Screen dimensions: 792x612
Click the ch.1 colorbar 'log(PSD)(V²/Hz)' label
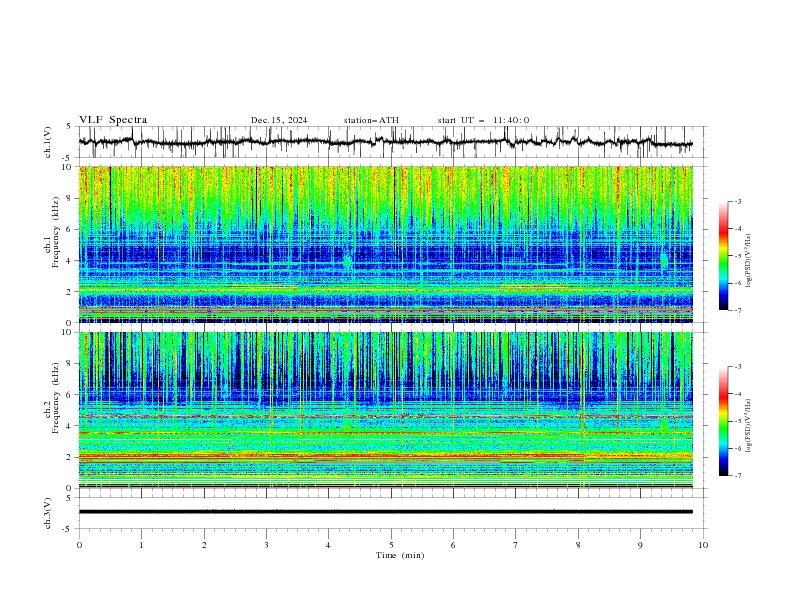pyautogui.click(x=748, y=261)
